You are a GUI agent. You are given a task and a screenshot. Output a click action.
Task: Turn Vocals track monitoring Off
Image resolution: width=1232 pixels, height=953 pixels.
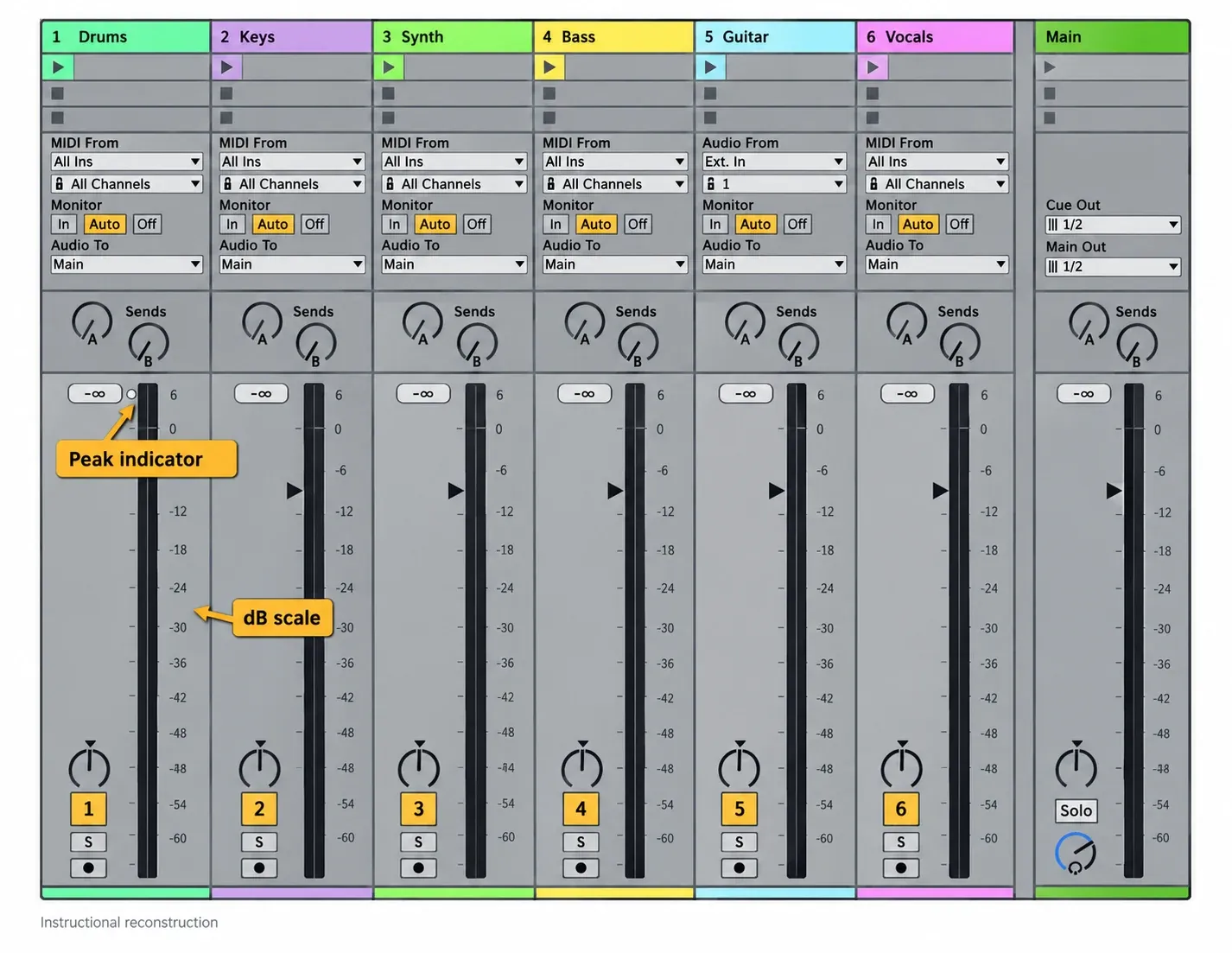[959, 225]
